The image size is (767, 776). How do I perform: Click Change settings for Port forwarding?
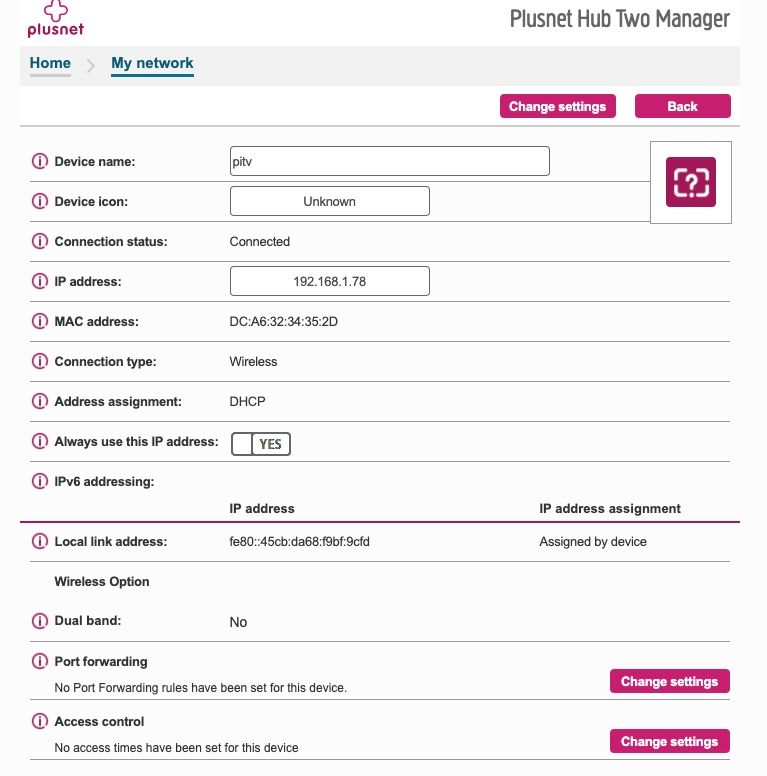(x=669, y=681)
